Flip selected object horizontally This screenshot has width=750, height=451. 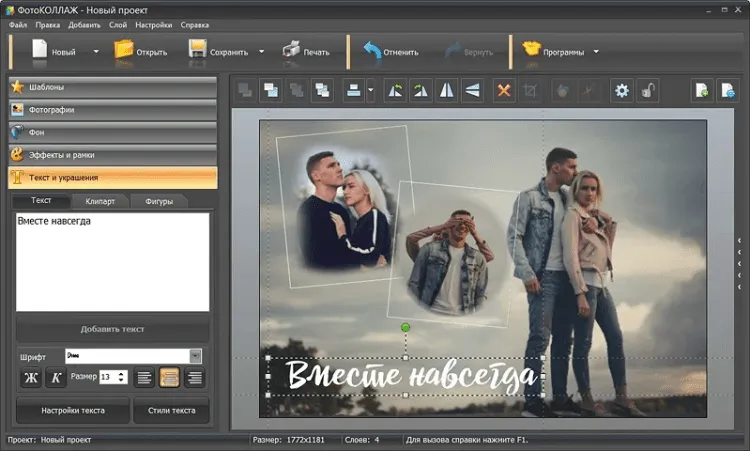(x=446, y=91)
